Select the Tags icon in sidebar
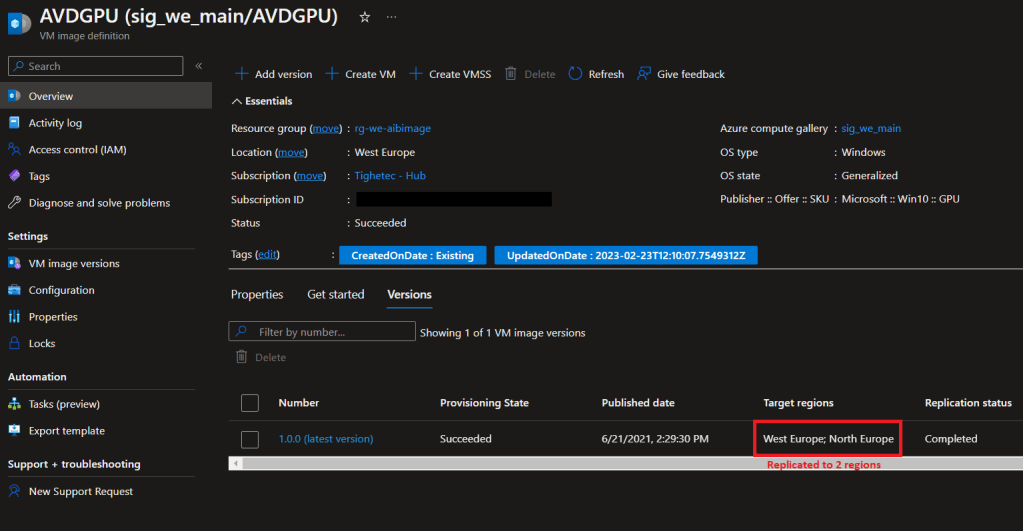Viewport: 1023px width, 531px height. [x=14, y=176]
